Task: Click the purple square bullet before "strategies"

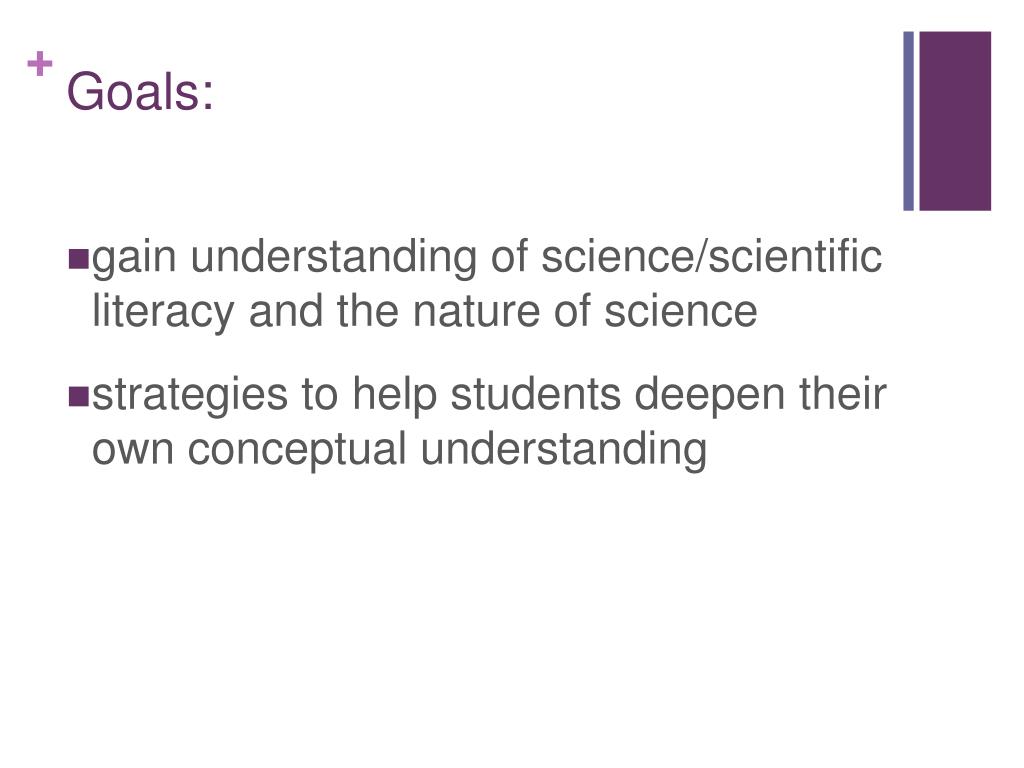Action: (78, 396)
